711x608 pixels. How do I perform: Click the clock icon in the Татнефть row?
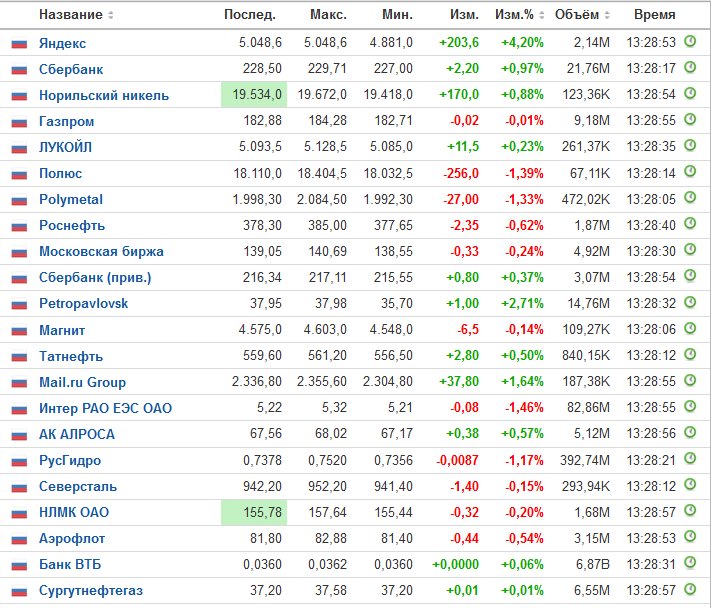click(690, 355)
